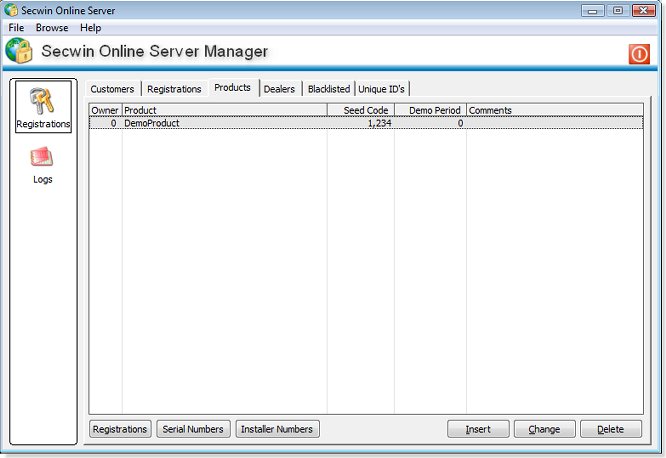This screenshot has height=458, width=666.
Task: Sort by the Seed Code column header
Action: click(360, 110)
